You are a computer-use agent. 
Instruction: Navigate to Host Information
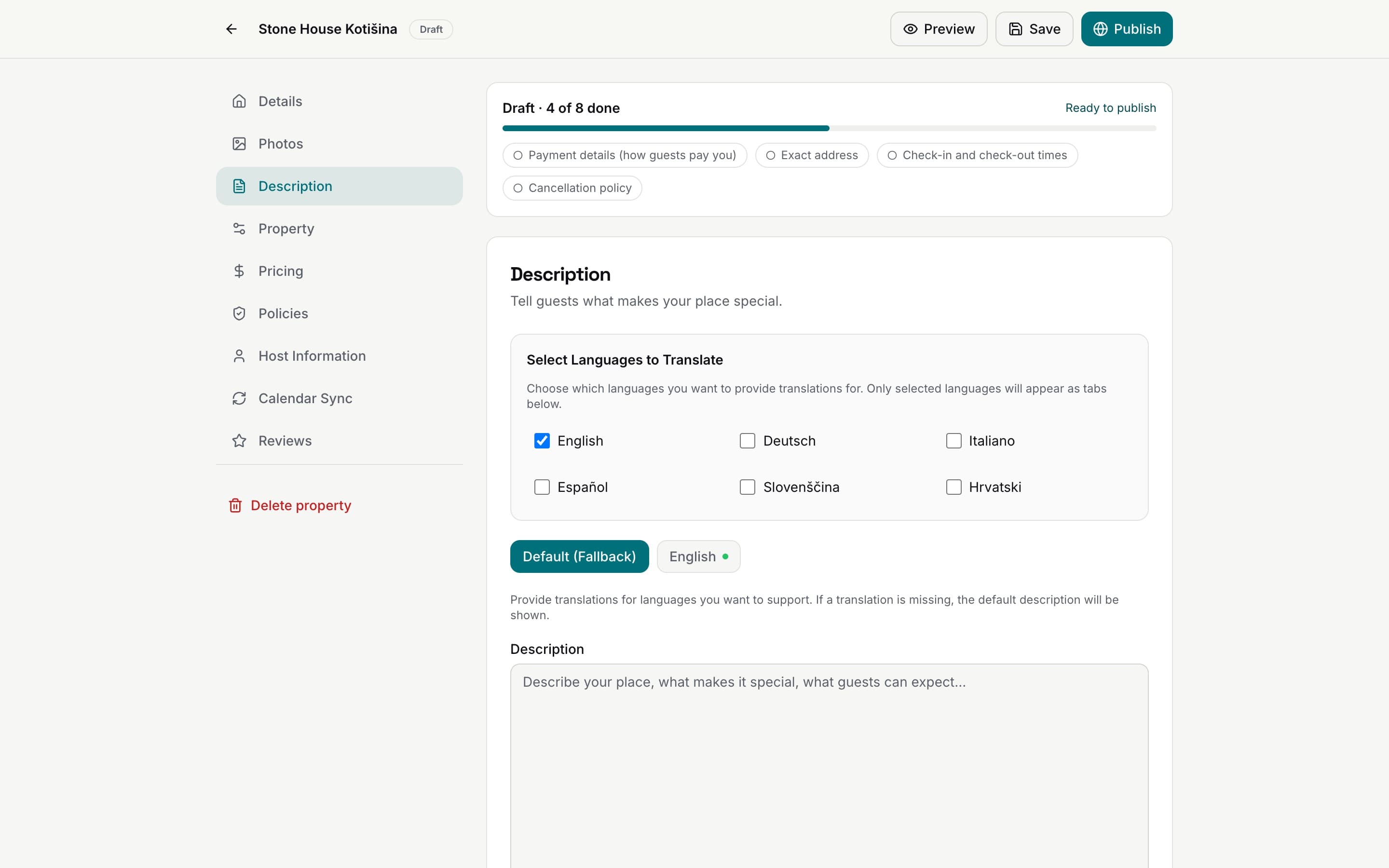pyautogui.click(x=339, y=356)
